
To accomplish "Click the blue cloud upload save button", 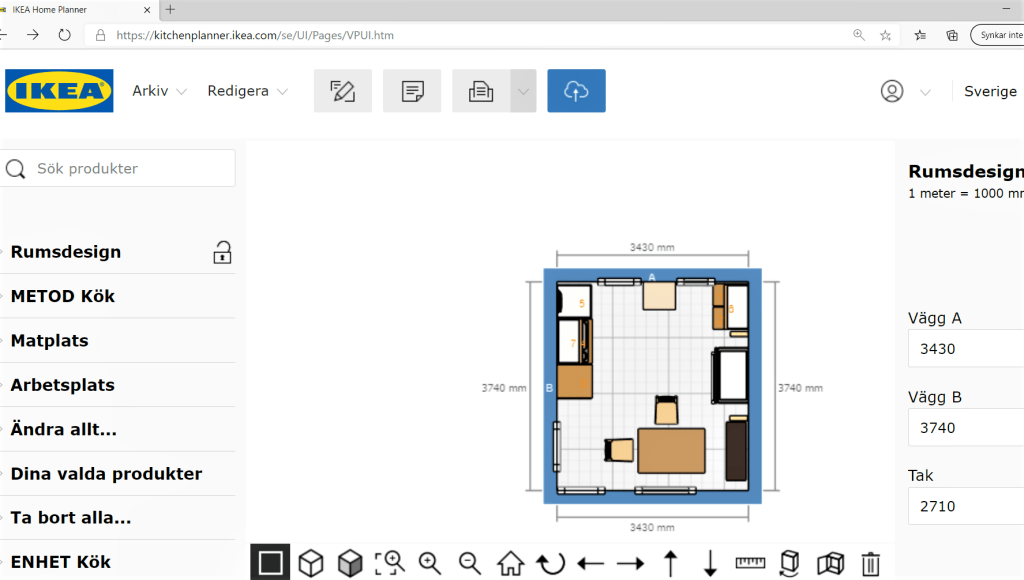I will pos(576,91).
